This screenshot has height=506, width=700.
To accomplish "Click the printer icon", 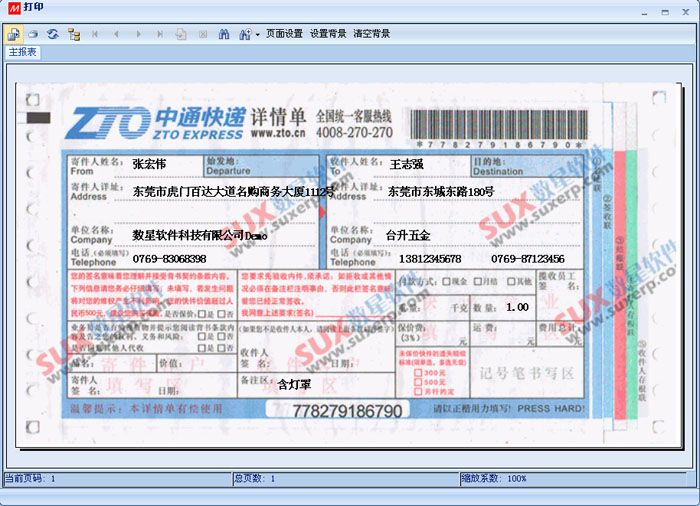I will 33,34.
